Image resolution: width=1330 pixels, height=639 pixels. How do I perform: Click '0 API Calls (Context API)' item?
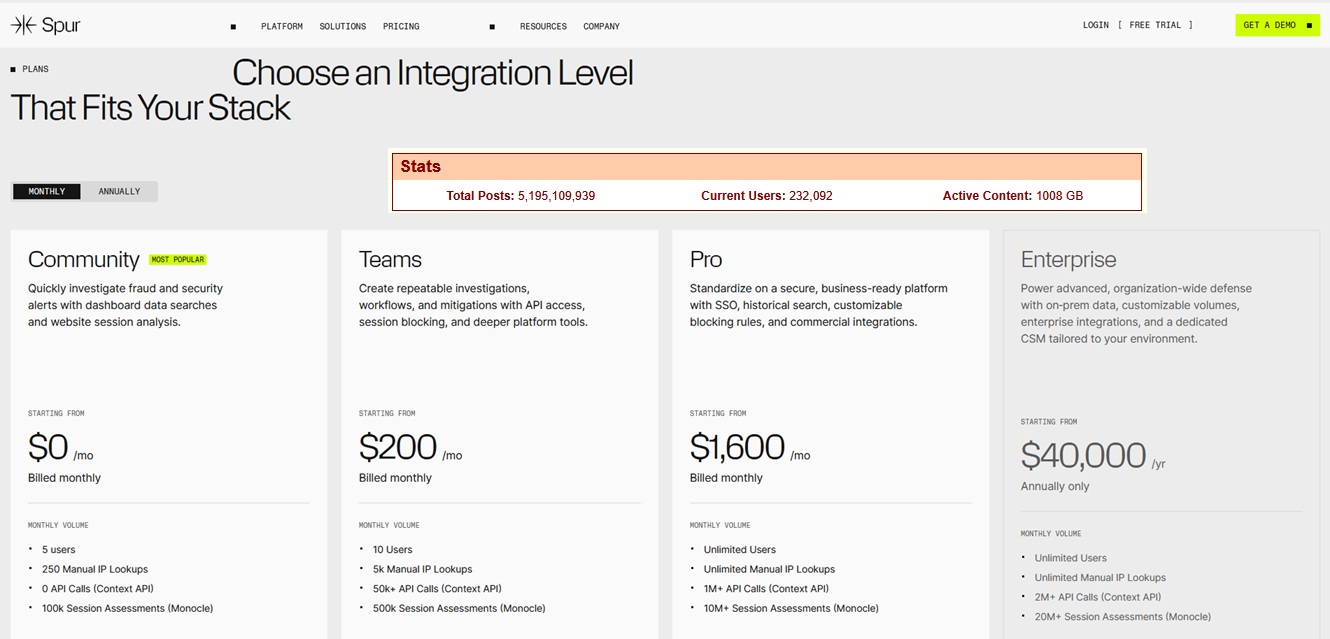pos(98,589)
